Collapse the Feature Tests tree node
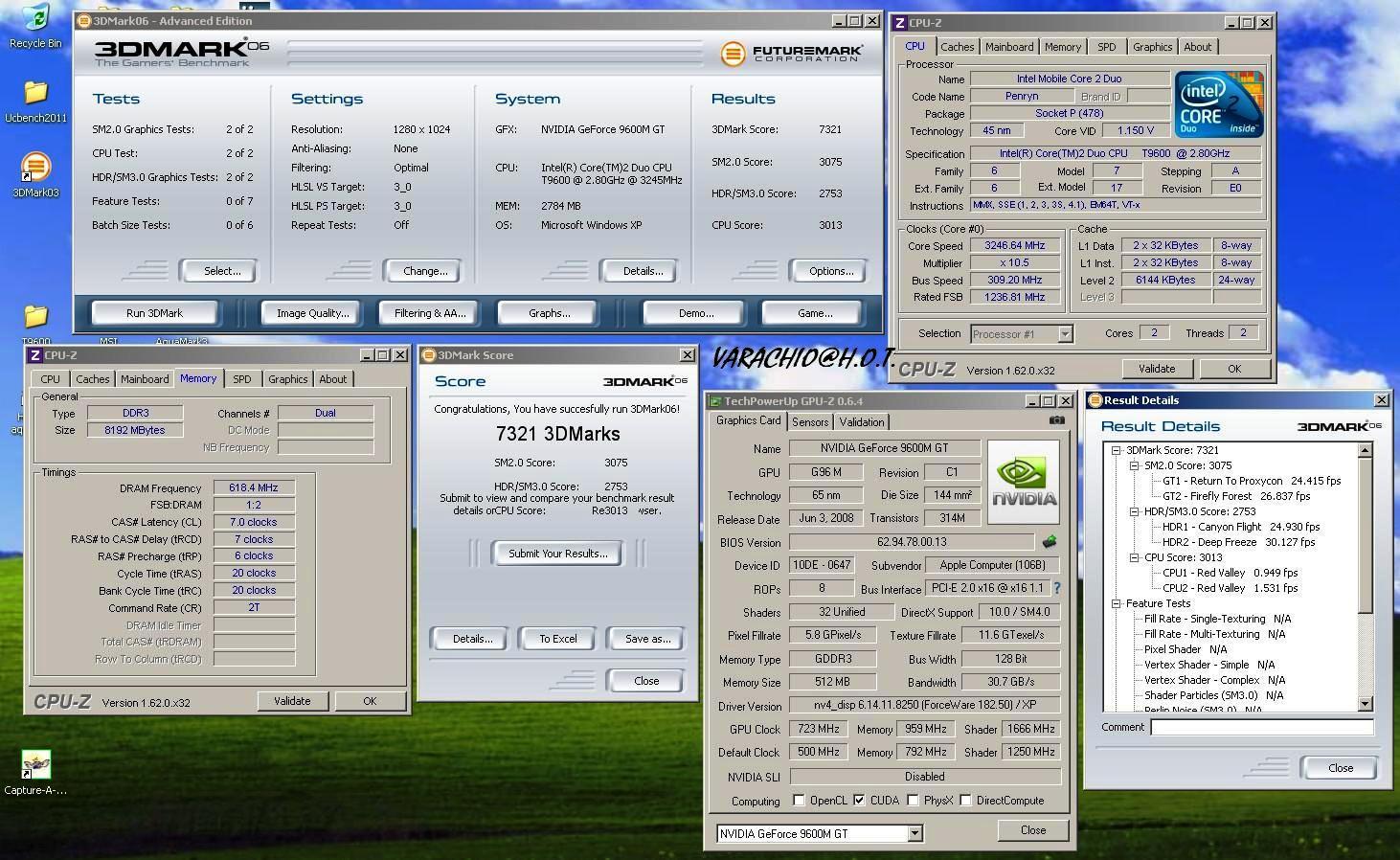1400x860 pixels. pyautogui.click(x=1117, y=603)
